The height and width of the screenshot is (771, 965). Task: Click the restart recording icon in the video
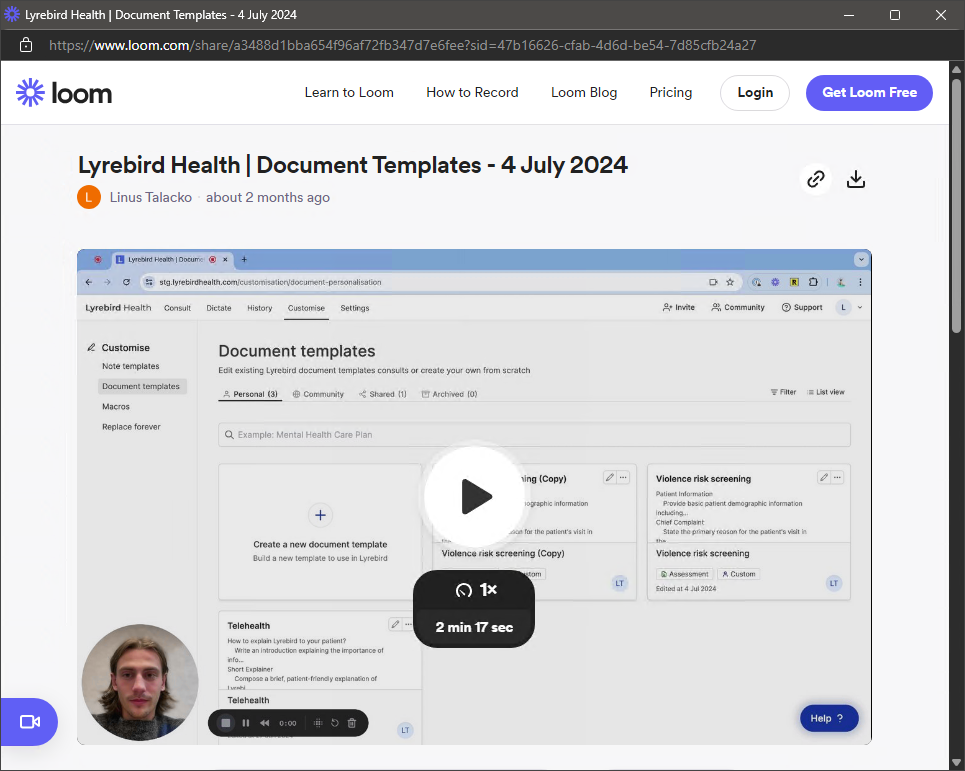(x=335, y=723)
